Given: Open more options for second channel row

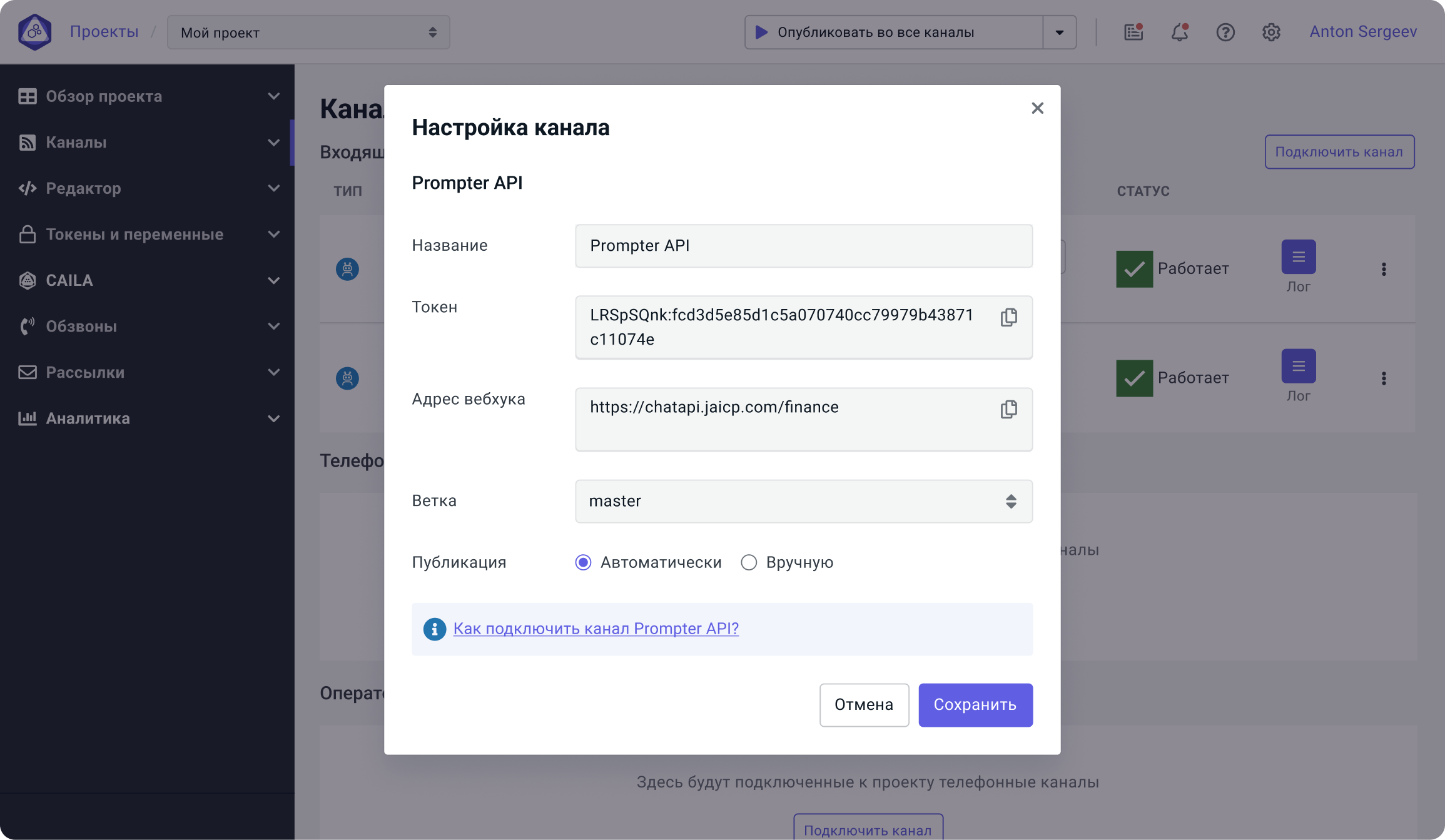Looking at the screenshot, I should pyautogui.click(x=1384, y=378).
